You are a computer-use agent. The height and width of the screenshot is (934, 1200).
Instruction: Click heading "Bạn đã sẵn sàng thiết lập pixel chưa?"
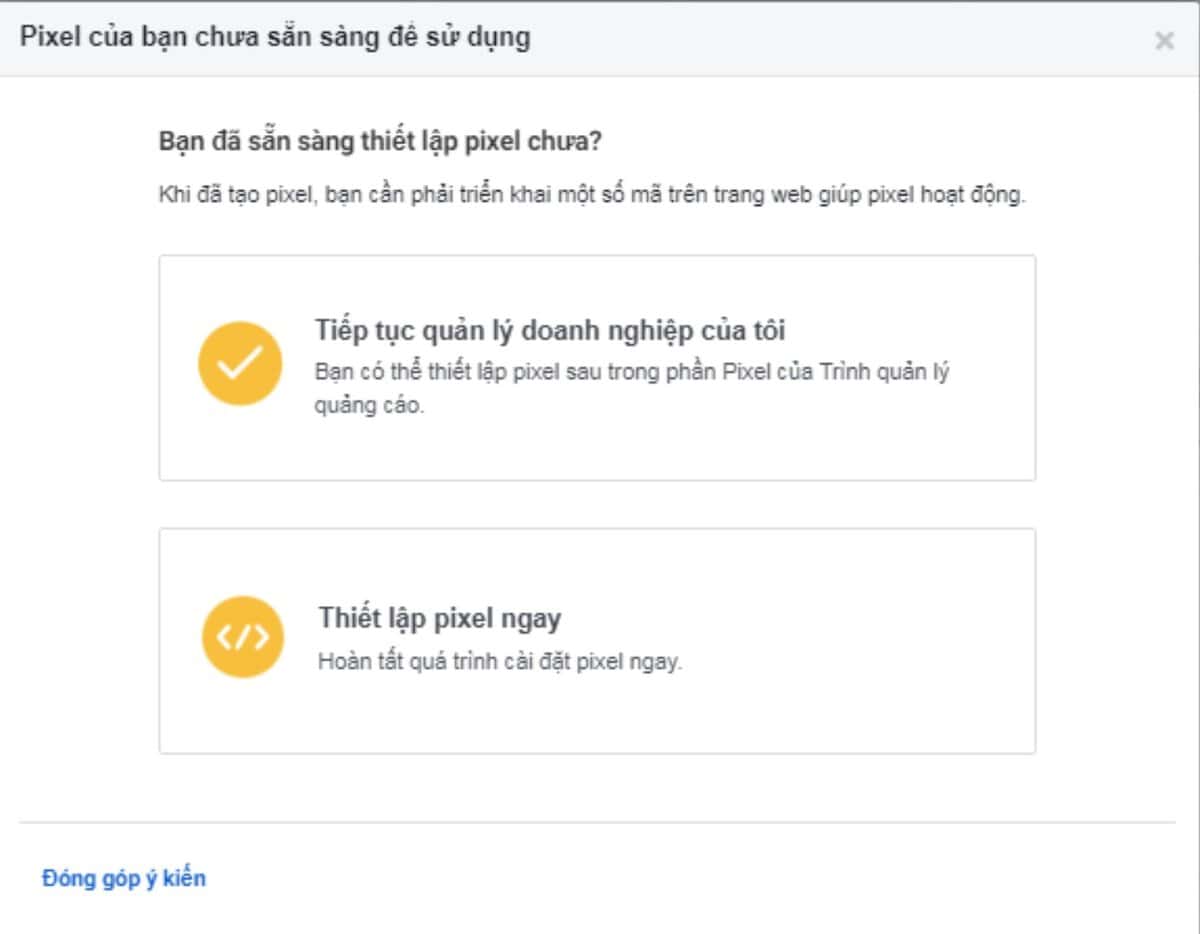380,141
